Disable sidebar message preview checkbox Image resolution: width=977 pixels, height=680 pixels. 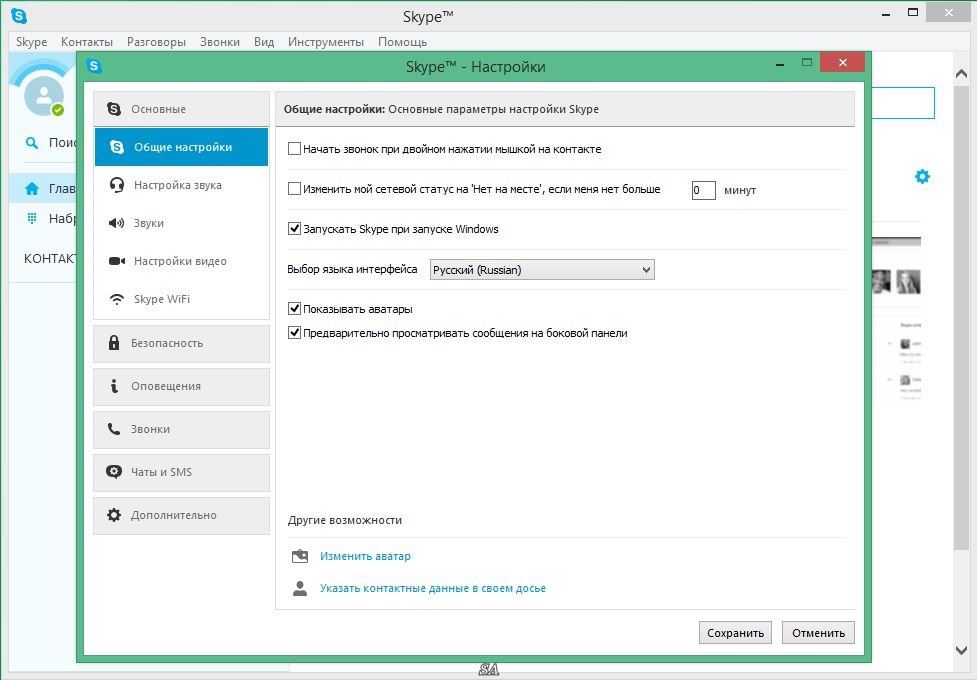(x=294, y=333)
